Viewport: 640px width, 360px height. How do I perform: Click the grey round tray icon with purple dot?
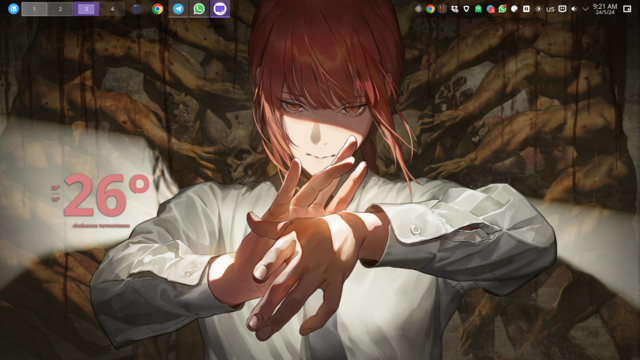[418, 9]
